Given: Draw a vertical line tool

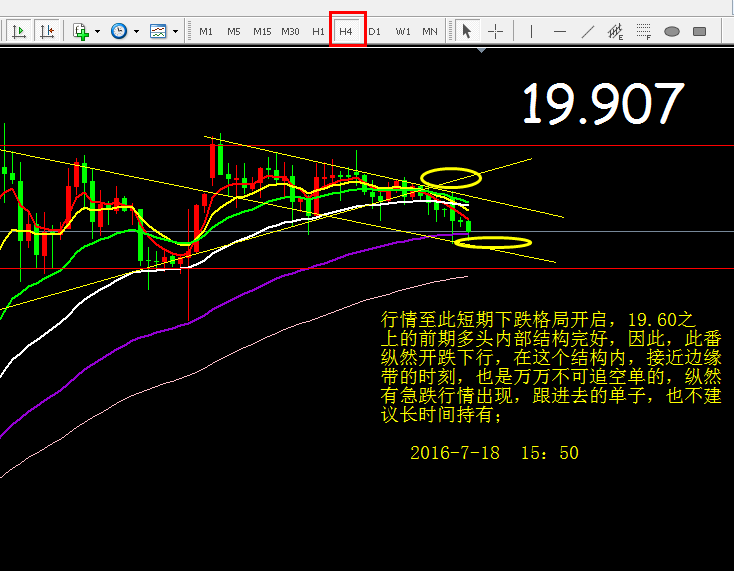Looking at the screenshot, I should click(x=531, y=31).
